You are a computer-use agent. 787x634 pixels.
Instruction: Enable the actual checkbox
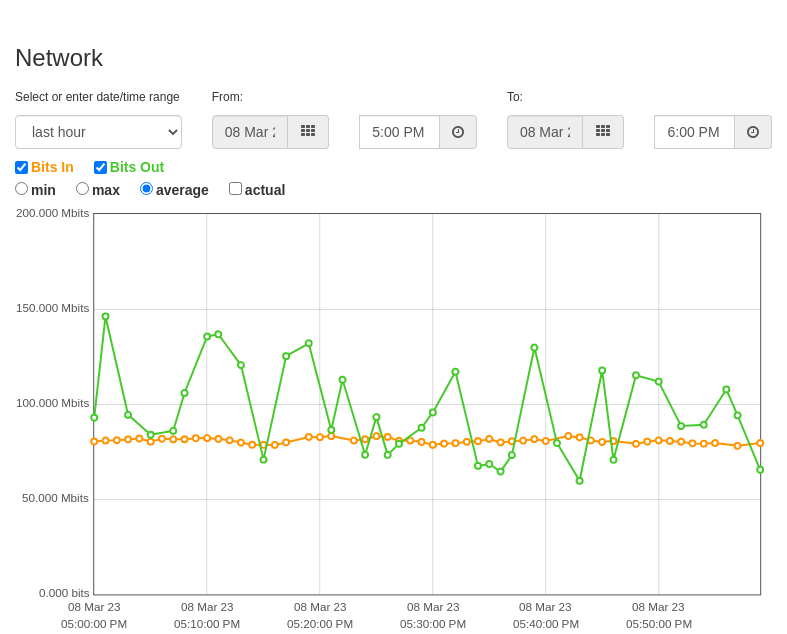pos(235,189)
